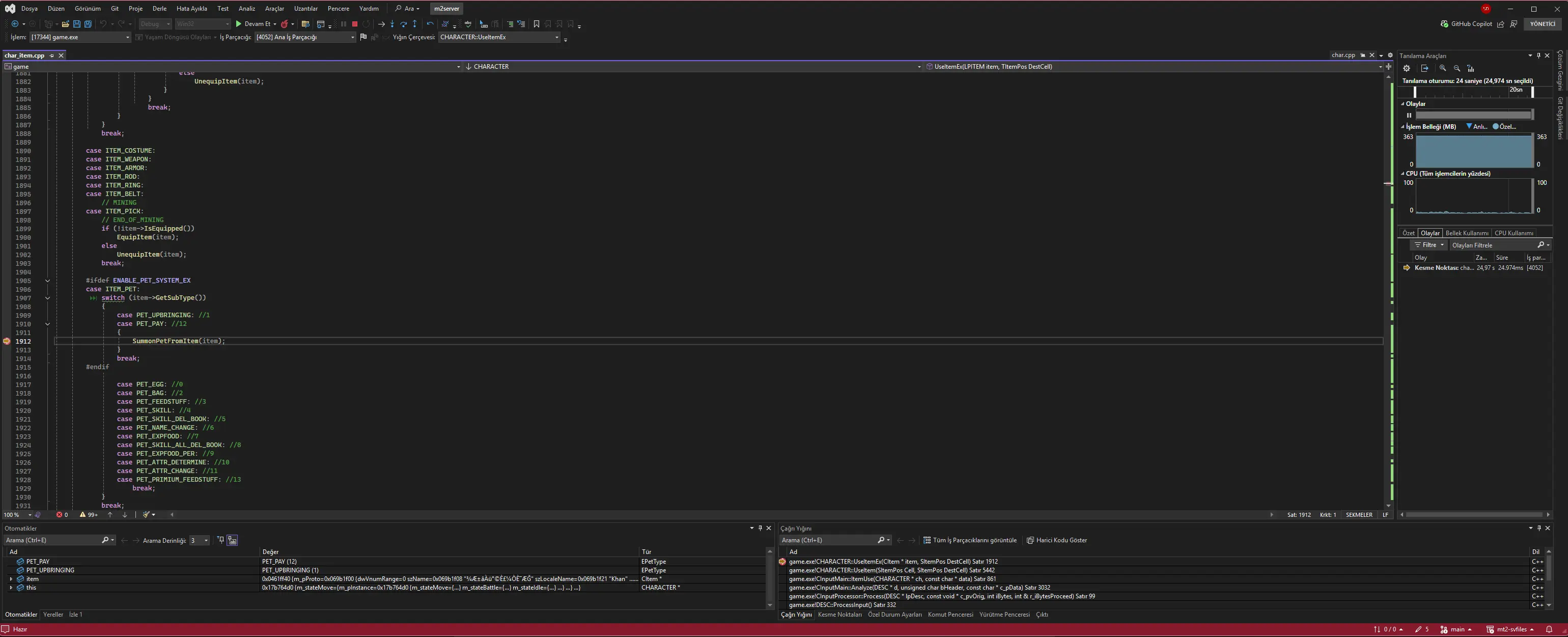The width and height of the screenshot is (1568, 637).
Task: Click the Save All icon
Action: 88,24
